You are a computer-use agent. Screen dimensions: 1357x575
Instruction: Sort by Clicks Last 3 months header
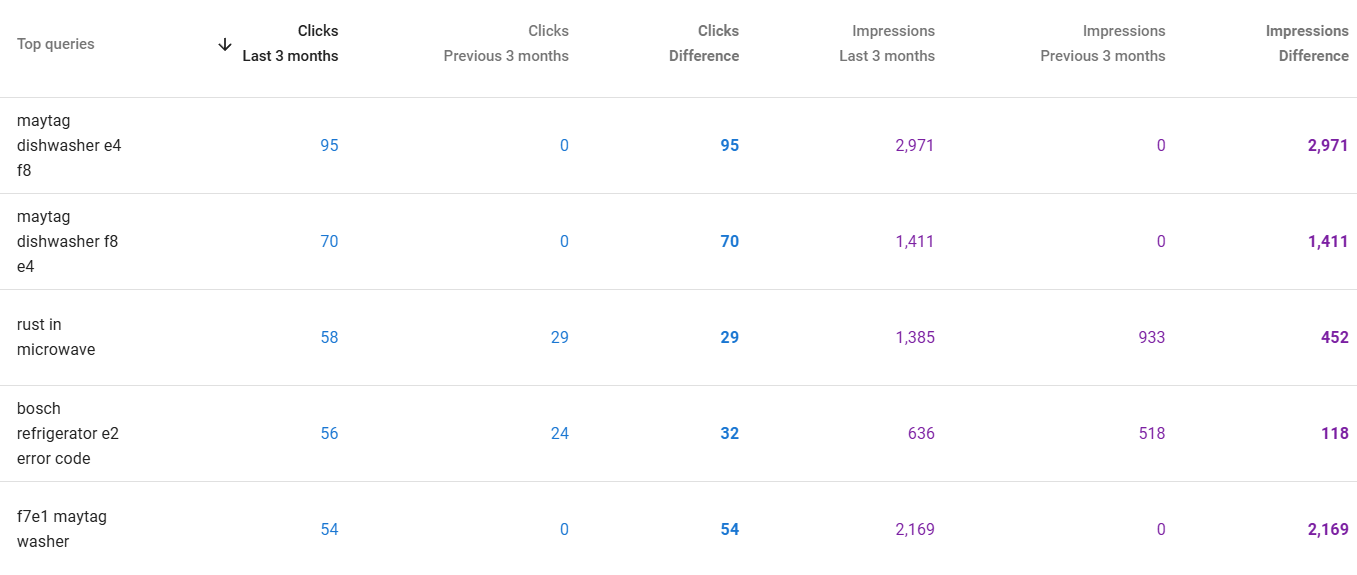click(x=290, y=44)
